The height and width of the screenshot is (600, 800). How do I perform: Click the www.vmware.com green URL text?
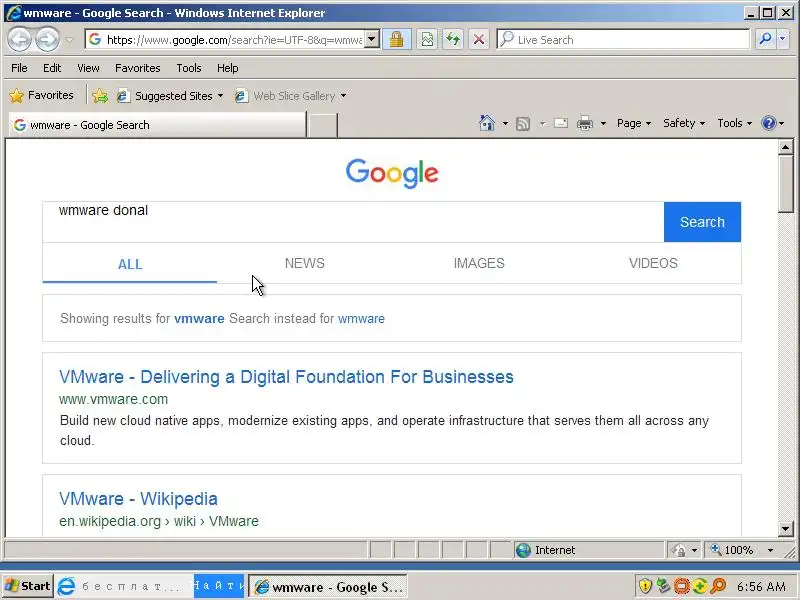point(113,399)
